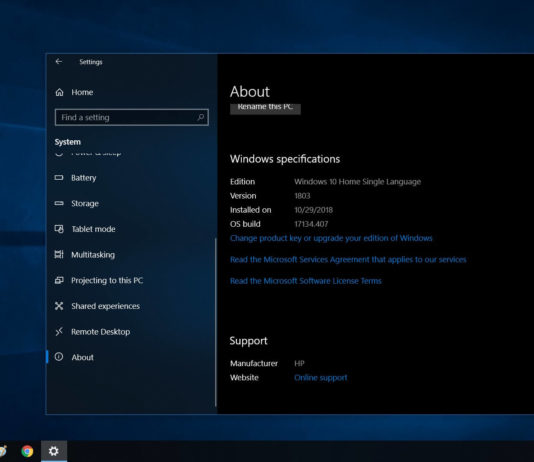Screen dimensions: 534x462
Task: Click the Shared experiences icon
Action: coord(59,306)
